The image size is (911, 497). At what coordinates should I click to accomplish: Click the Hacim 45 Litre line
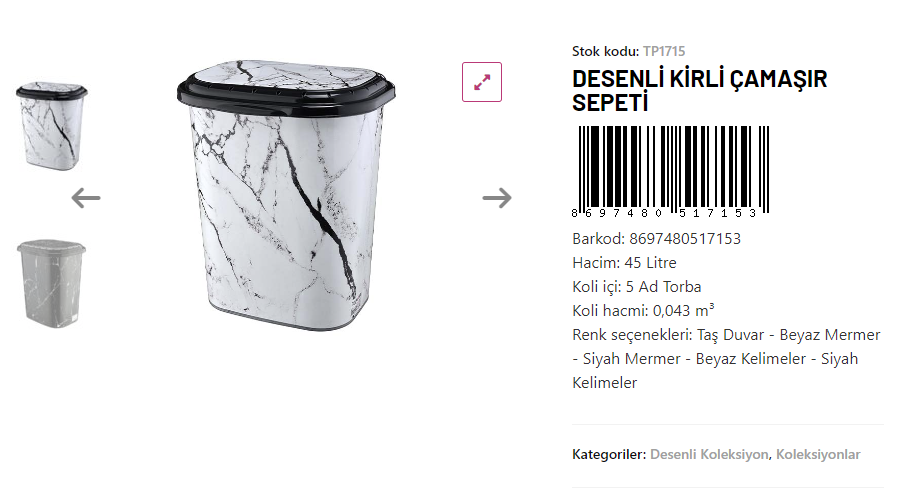coord(625,263)
